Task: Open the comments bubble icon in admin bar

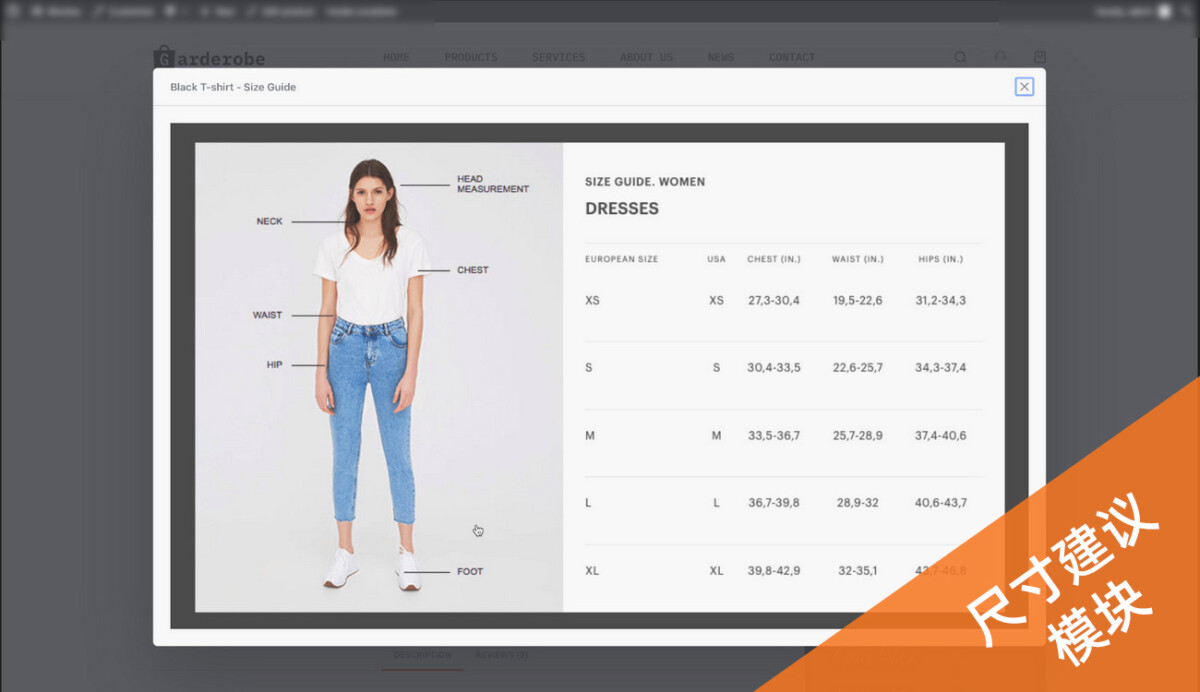Action: pos(171,12)
